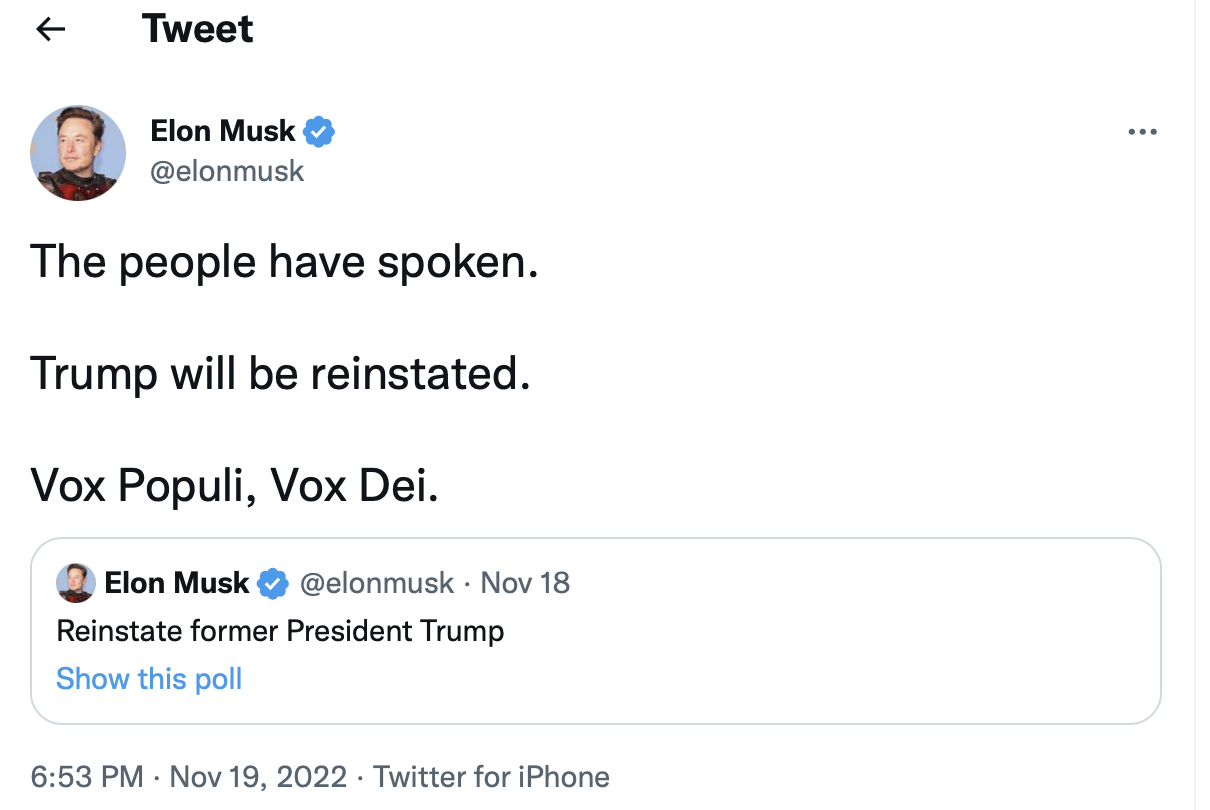Open the quoted text 'Reinstate former President Trump'

pos(280,631)
